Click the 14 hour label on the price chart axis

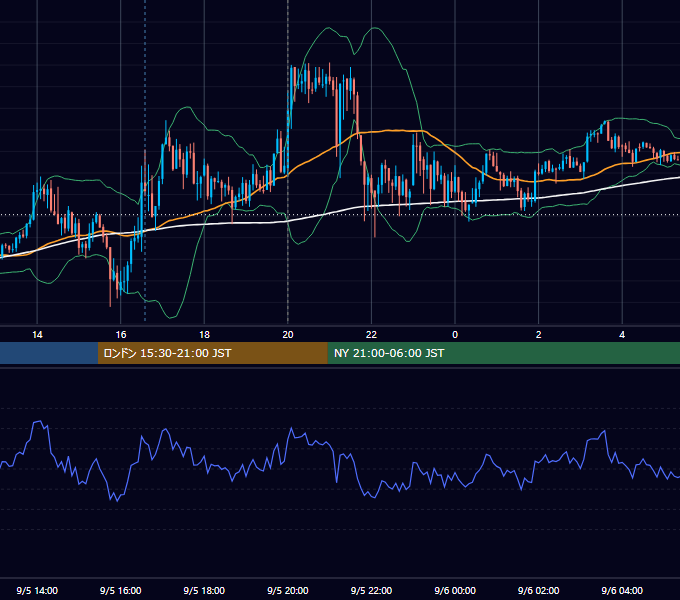(37, 335)
